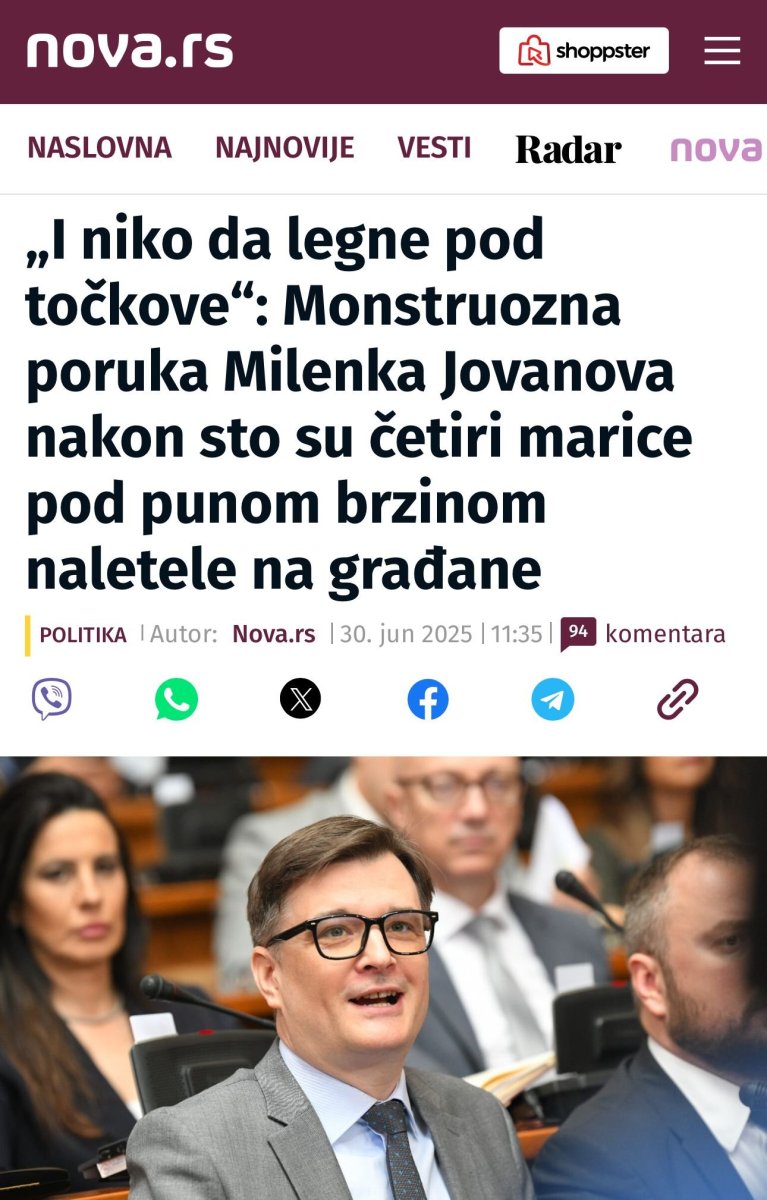Open the 94 comments bubble
Screen dimensions: 767x1200
[x=578, y=633]
